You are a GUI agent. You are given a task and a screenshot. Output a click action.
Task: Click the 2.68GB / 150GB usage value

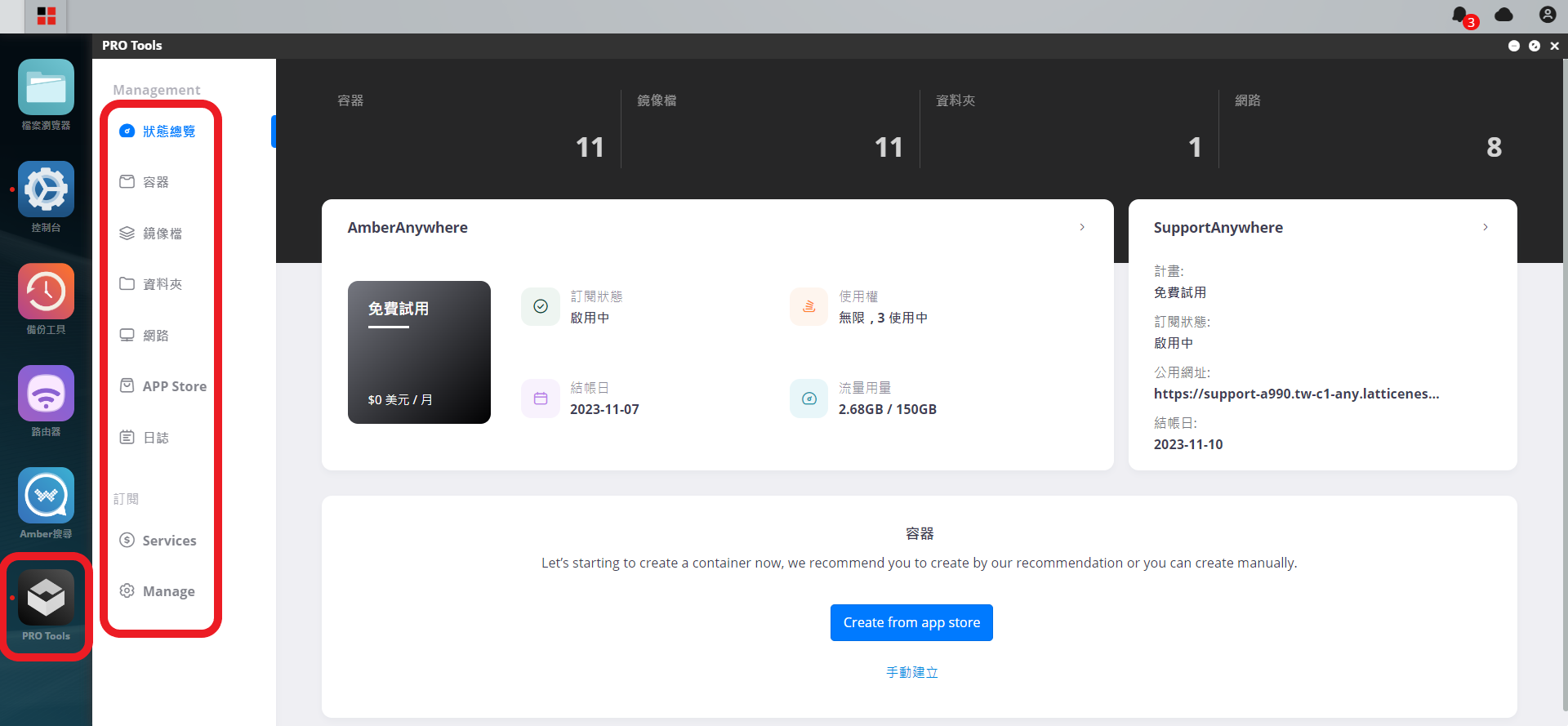coord(887,409)
